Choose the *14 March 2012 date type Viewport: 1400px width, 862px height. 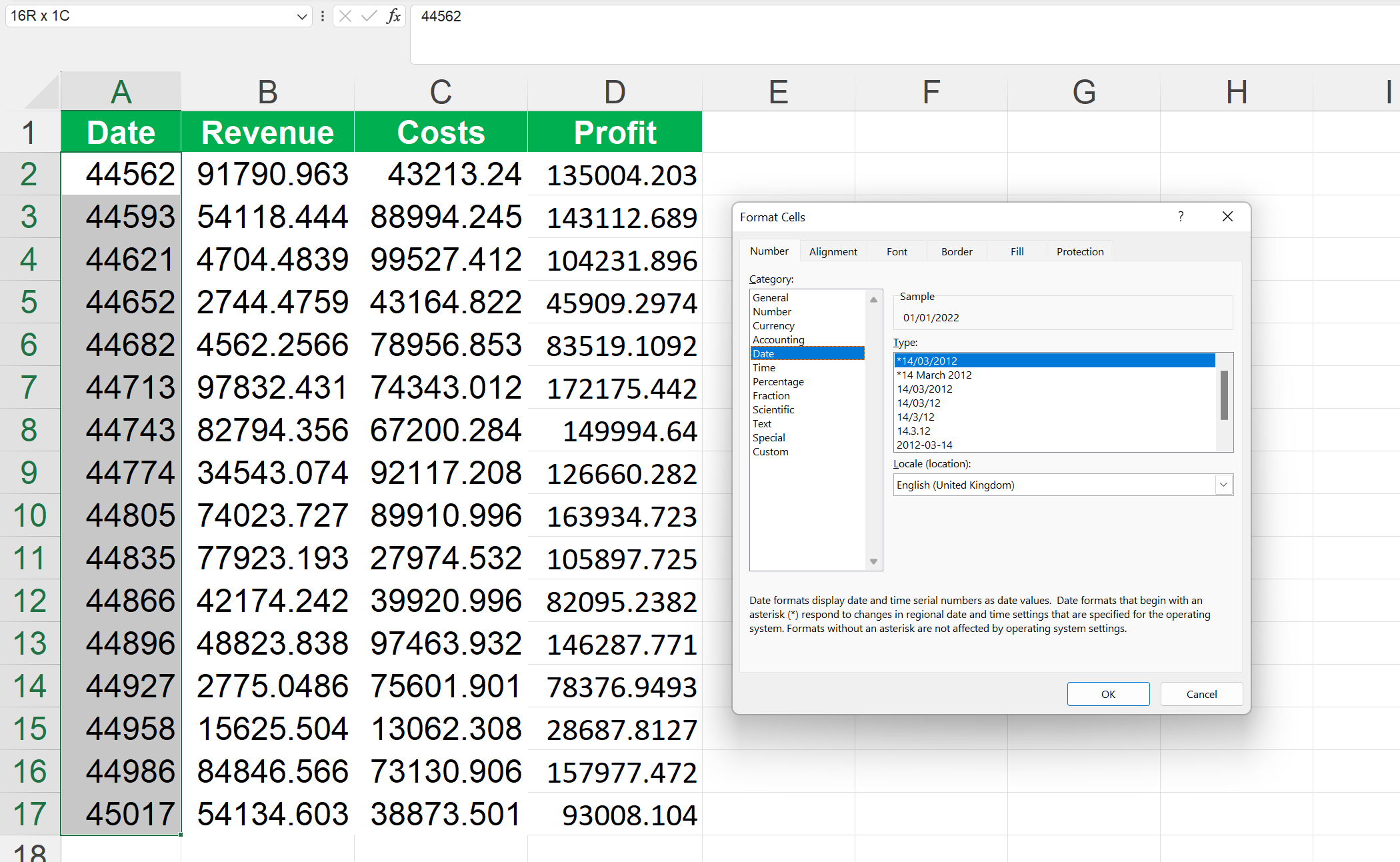(x=934, y=375)
